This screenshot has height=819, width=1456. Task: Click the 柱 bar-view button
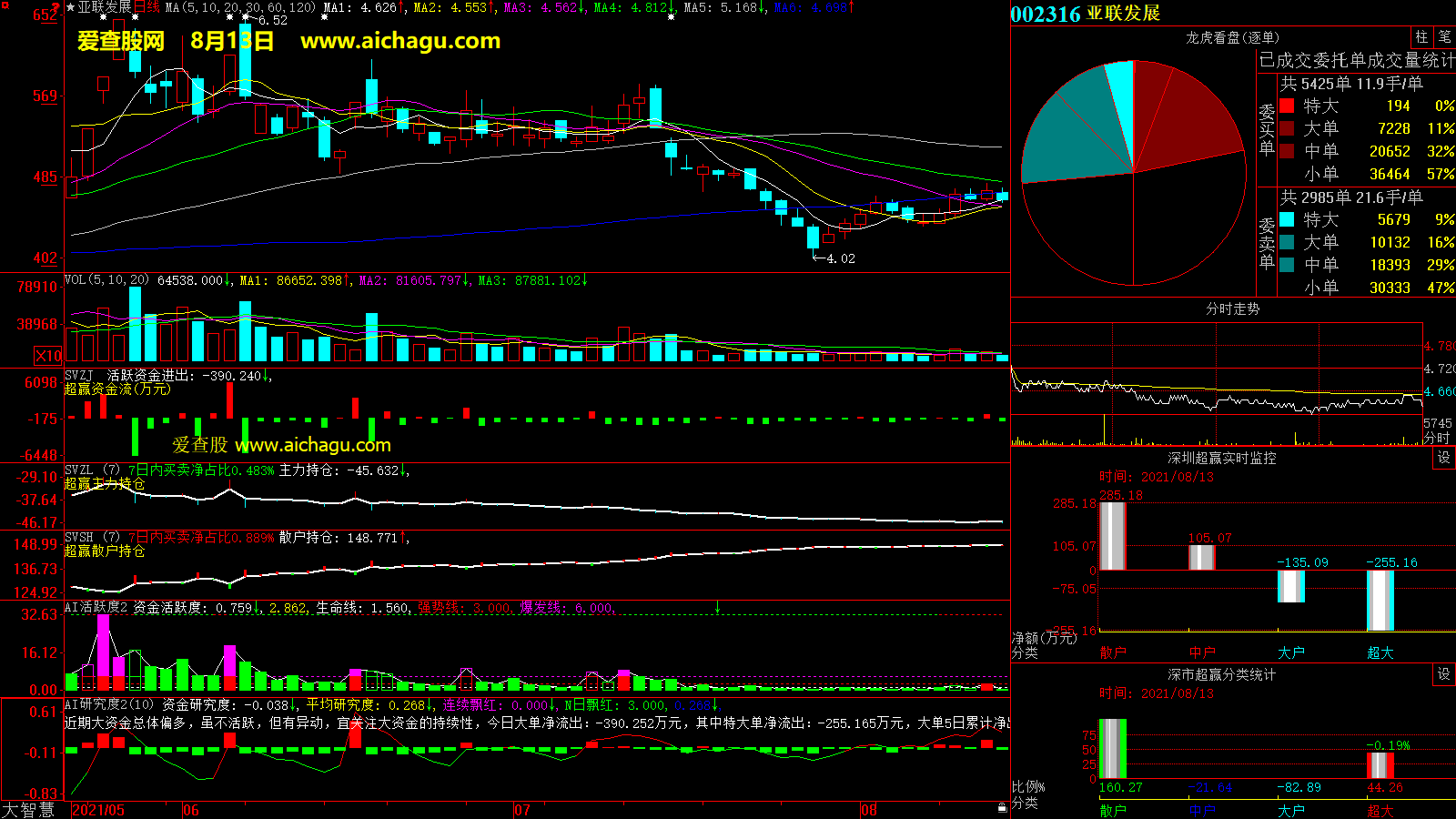(x=1421, y=37)
